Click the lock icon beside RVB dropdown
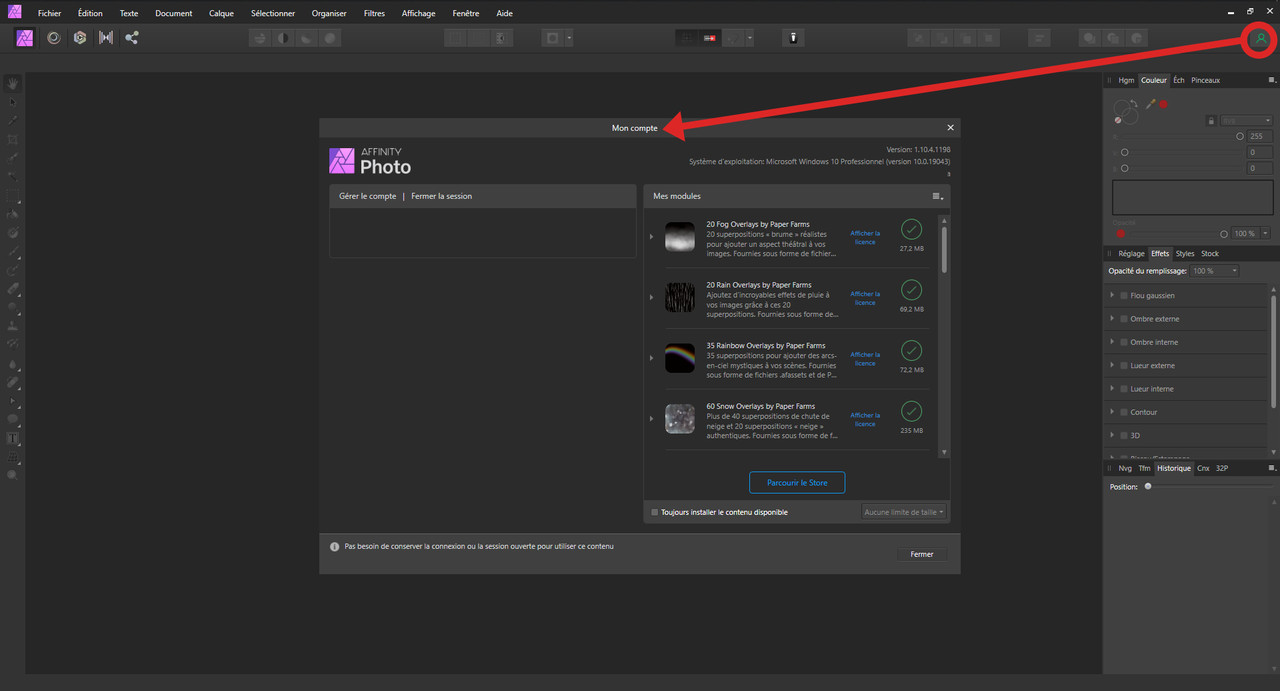This screenshot has width=1280, height=691. 1211,120
